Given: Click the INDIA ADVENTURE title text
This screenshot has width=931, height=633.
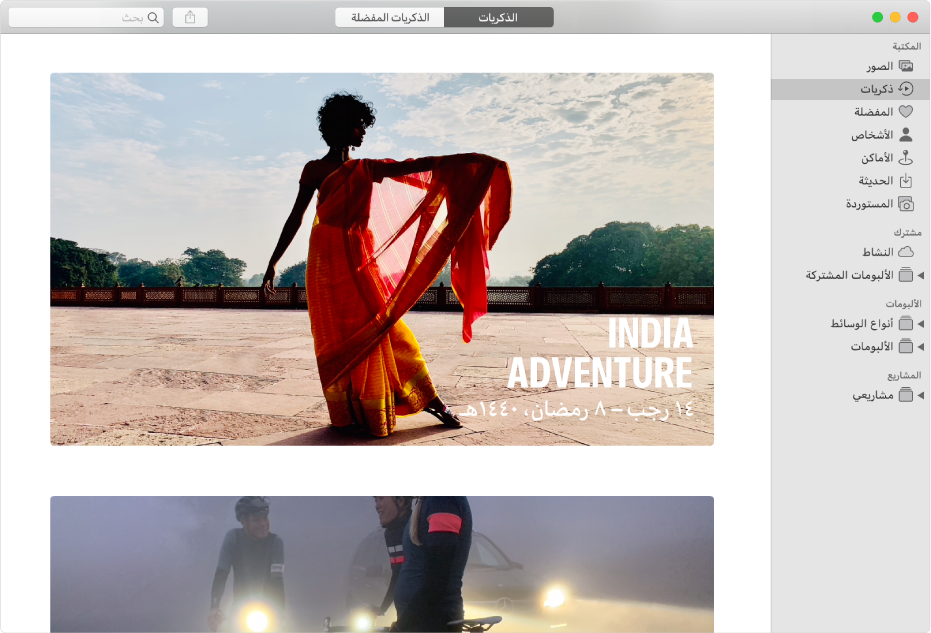Looking at the screenshot, I should (x=600, y=352).
